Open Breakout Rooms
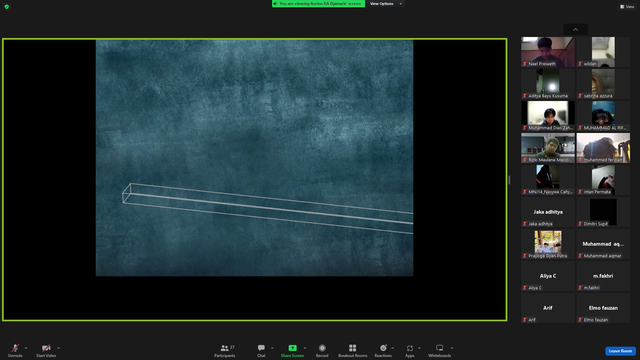This screenshot has height=360, width=640. (x=353, y=350)
